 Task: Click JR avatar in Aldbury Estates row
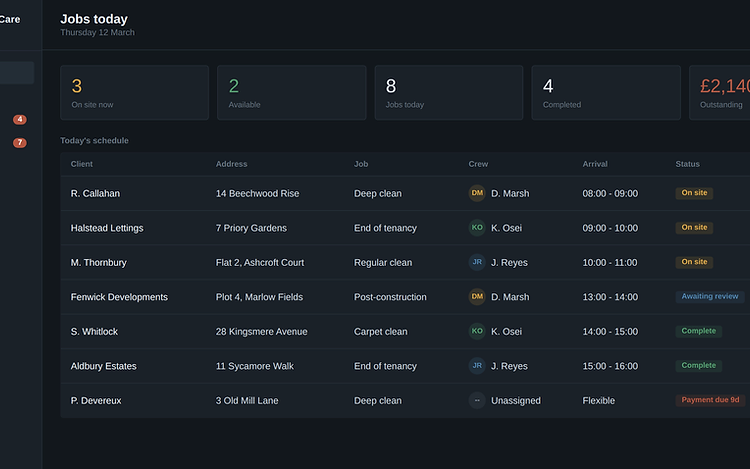coord(477,366)
